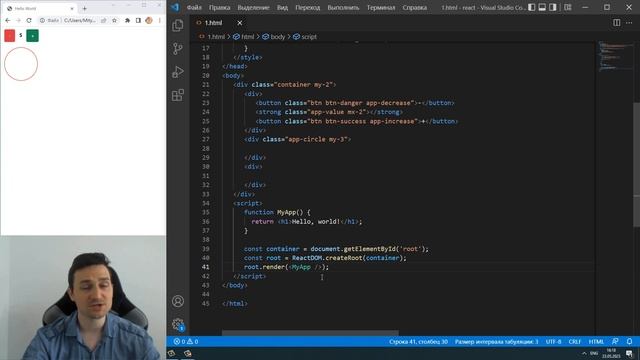Show hidden icons in the system tray
Screen dimensions: 640x360
pyautogui.click(x=584, y=353)
